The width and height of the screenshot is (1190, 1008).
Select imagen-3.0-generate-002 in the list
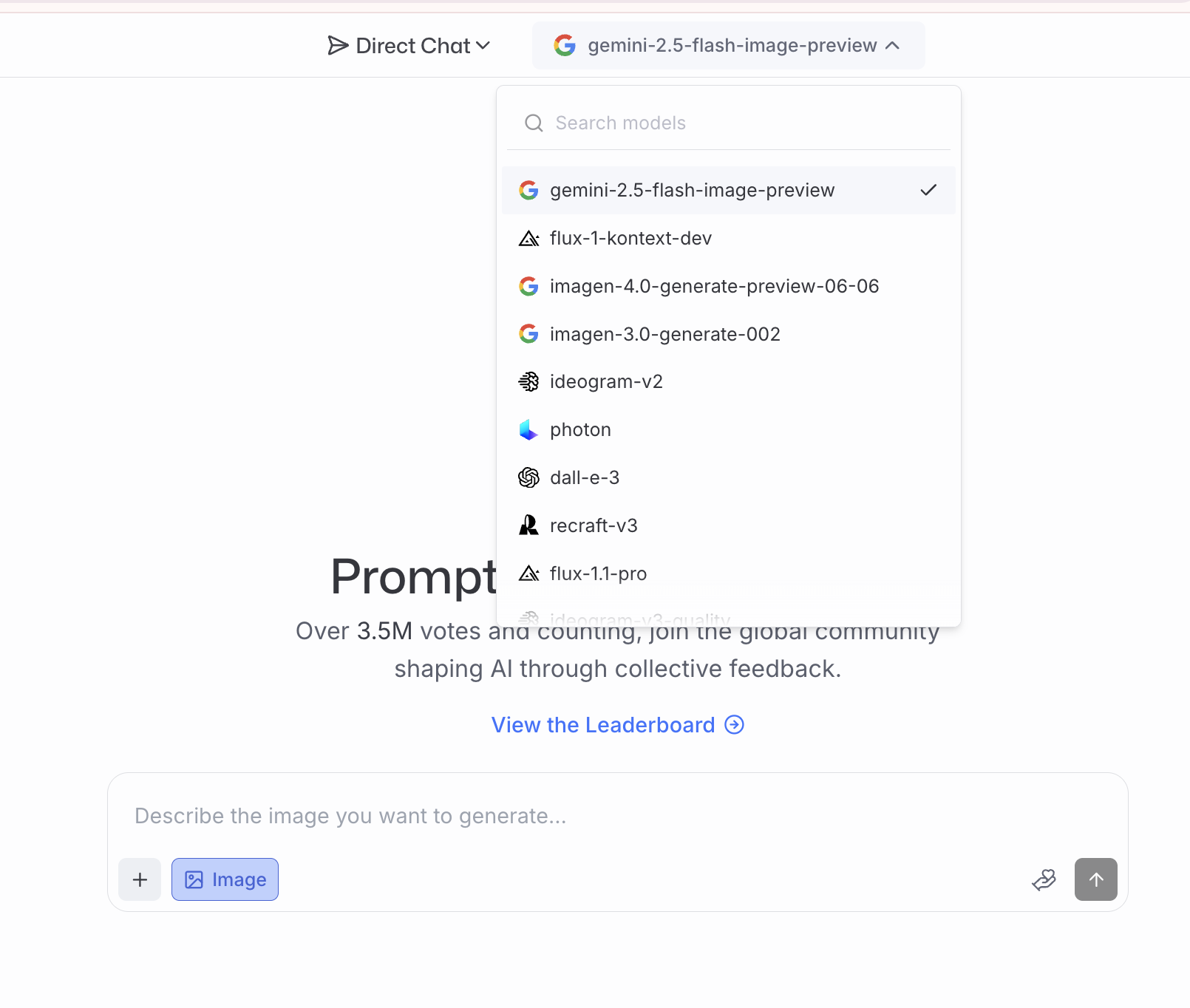point(664,334)
